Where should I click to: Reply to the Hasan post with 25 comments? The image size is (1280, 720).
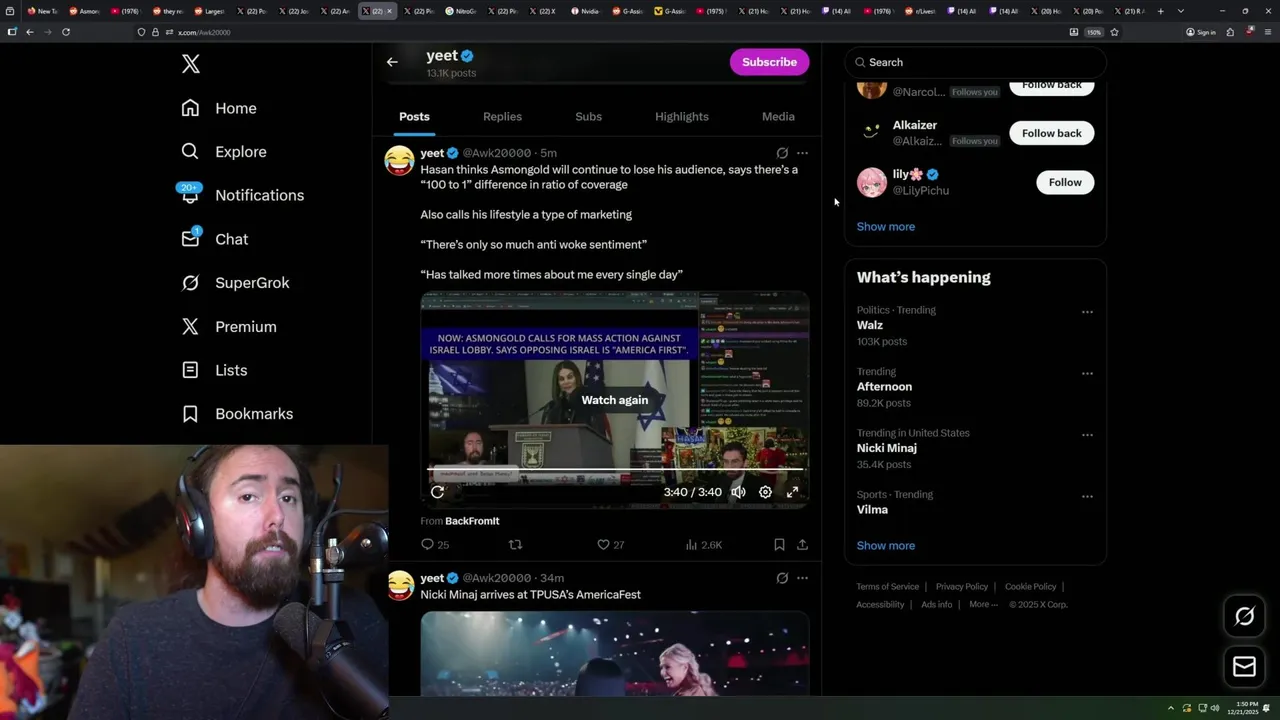pyautogui.click(x=435, y=545)
